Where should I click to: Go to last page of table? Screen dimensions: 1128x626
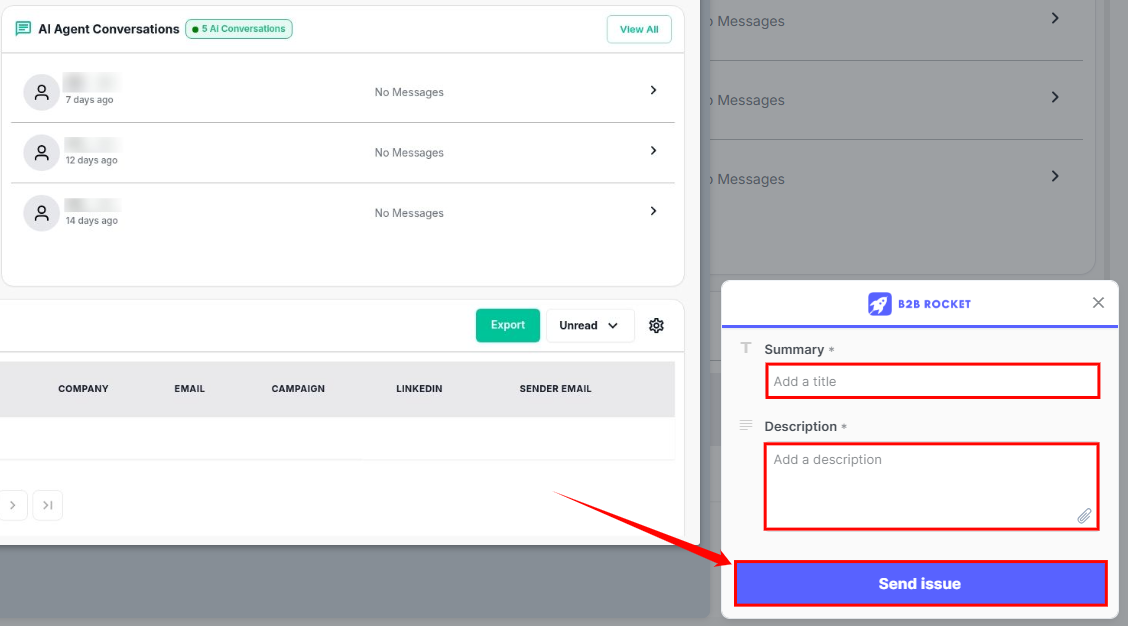47,506
